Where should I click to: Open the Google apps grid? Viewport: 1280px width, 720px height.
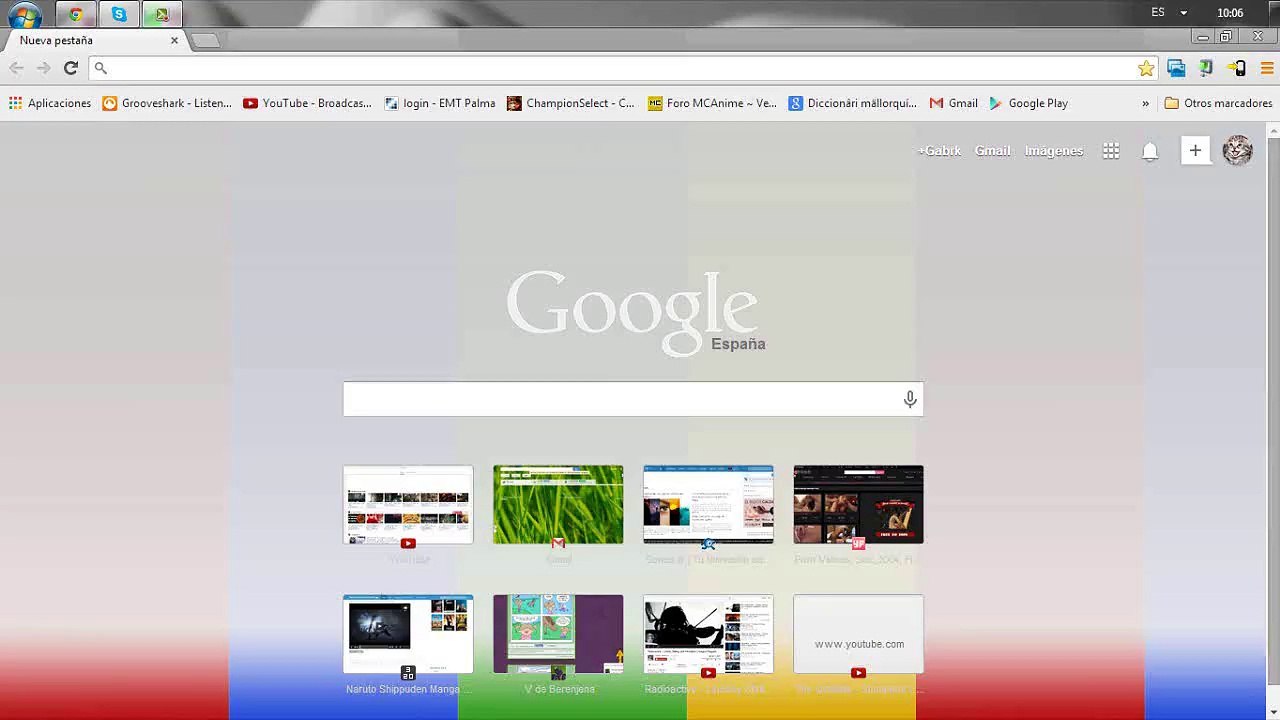pos(1111,151)
